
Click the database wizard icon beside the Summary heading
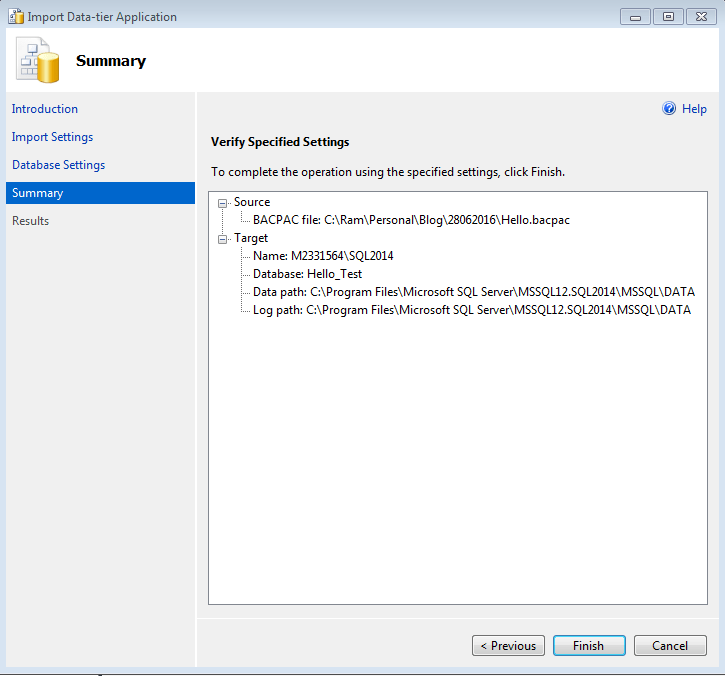[x=38, y=61]
